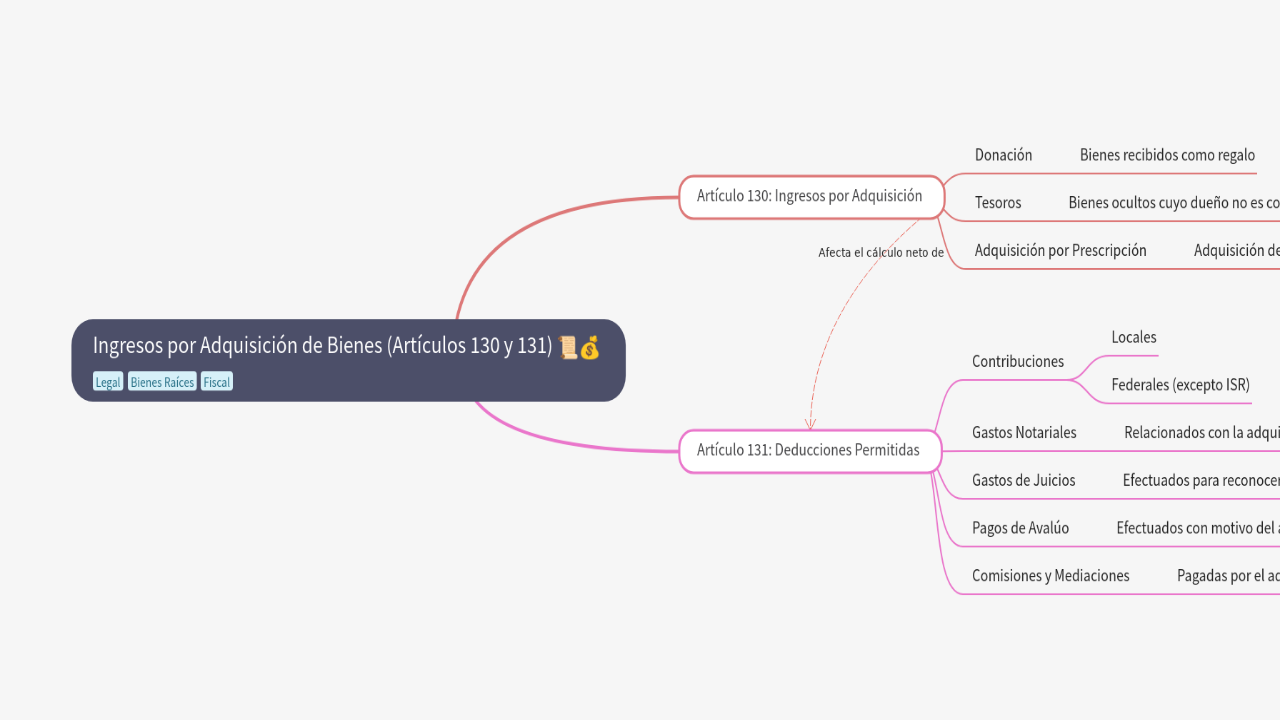This screenshot has height=720, width=1280.
Task: Click the Federales (excepto ISR) leaf node
Action: [1180, 385]
